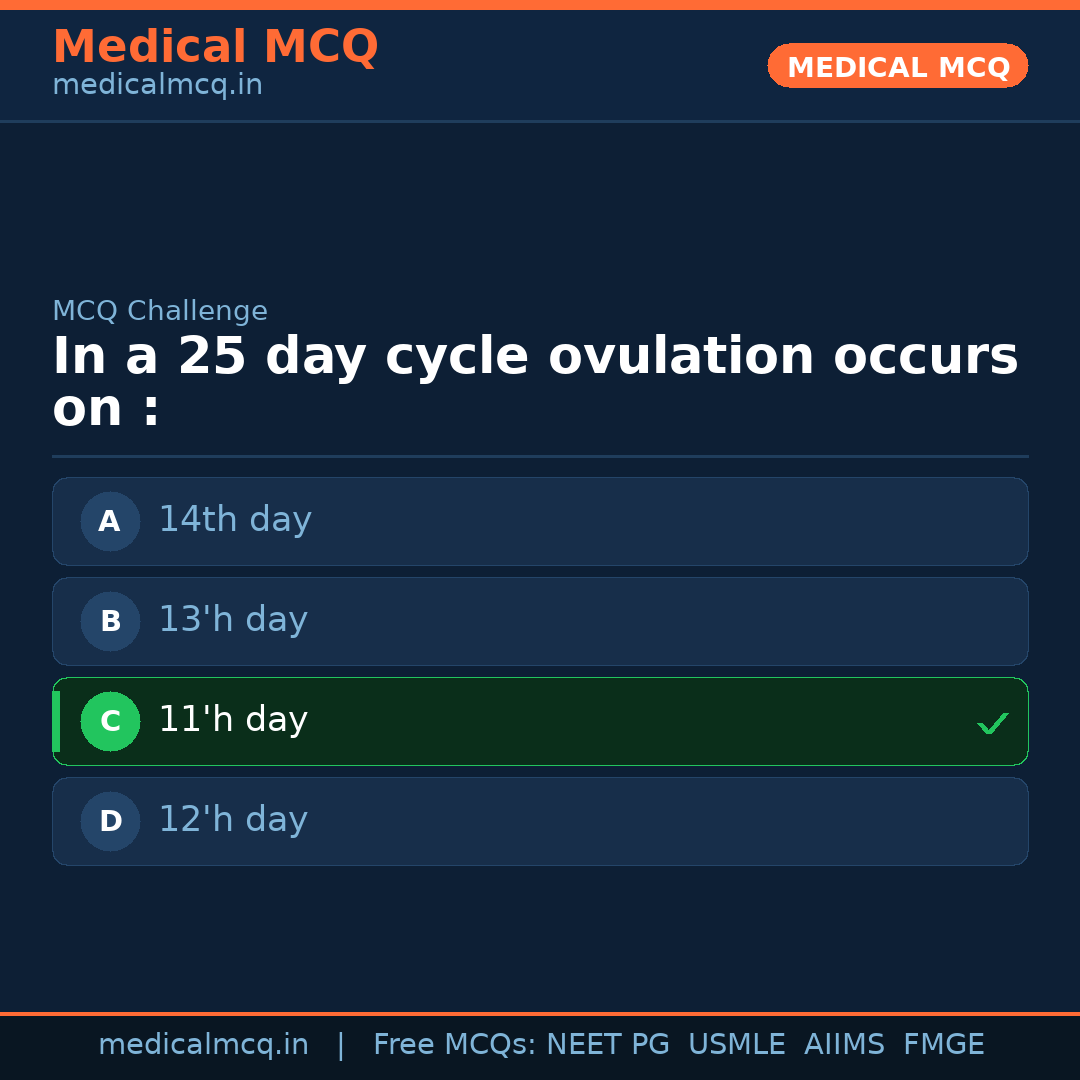Expand the question text area
1080x1080 pixels.
(535, 380)
